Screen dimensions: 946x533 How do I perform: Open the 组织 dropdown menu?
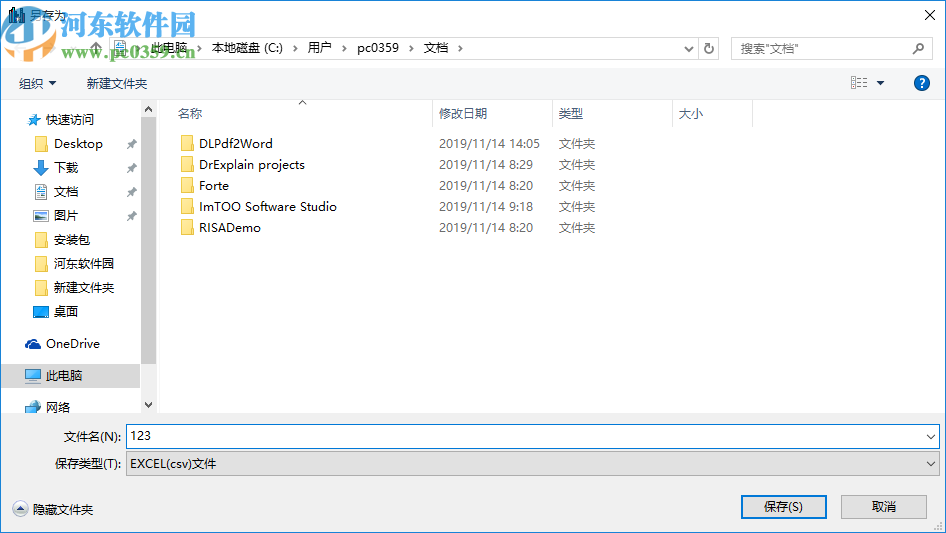coord(37,83)
